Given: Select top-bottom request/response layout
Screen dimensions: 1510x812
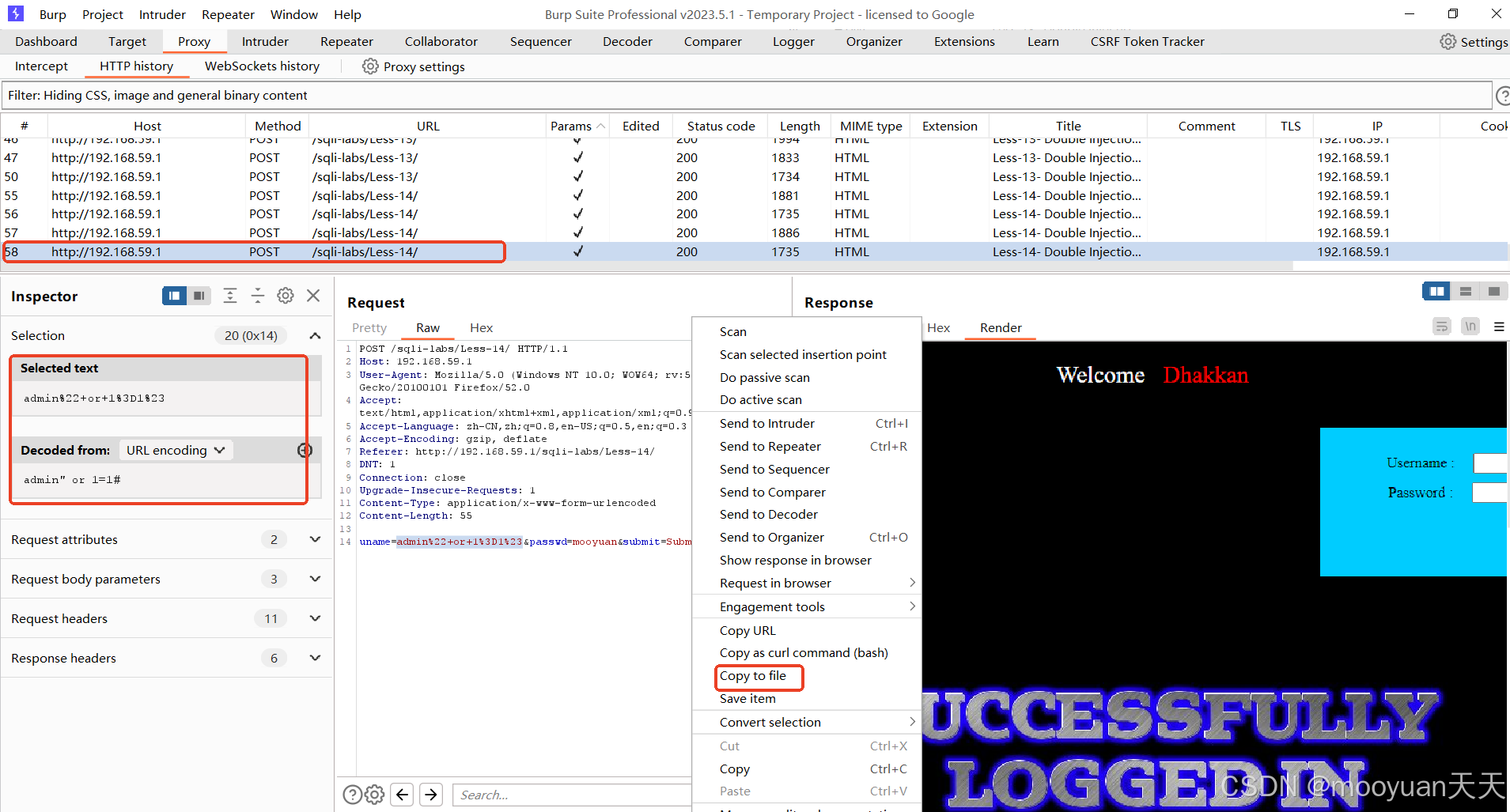Looking at the screenshot, I should click(1465, 291).
